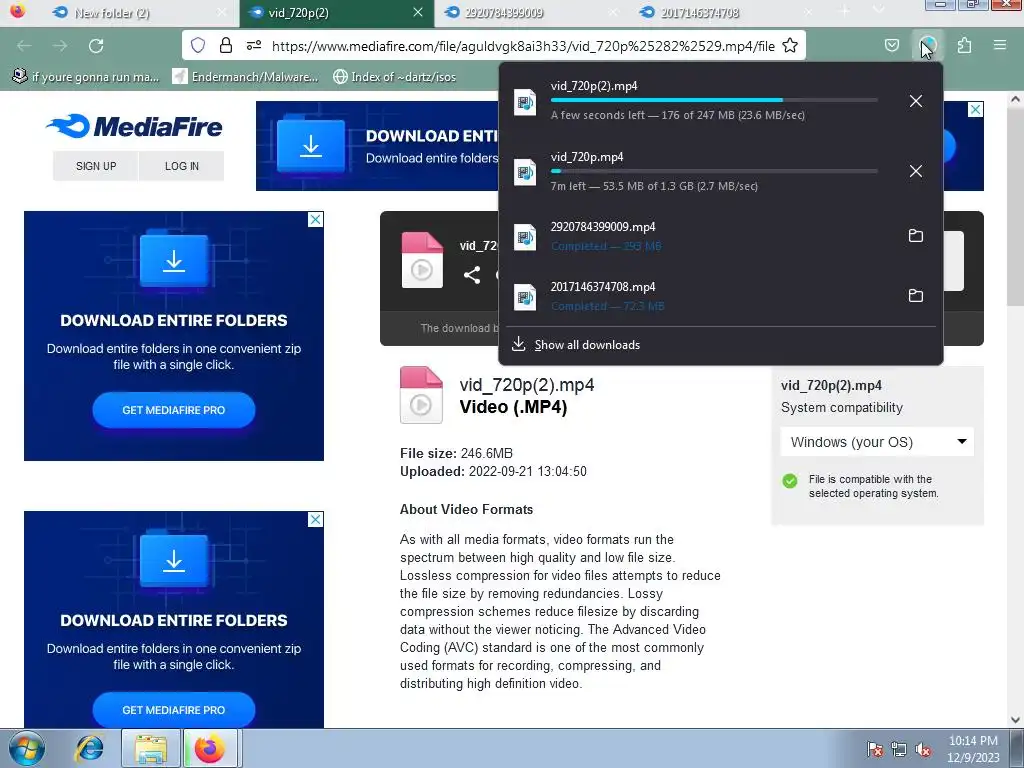Open the Firefox application hamburger menu

click(1000, 46)
